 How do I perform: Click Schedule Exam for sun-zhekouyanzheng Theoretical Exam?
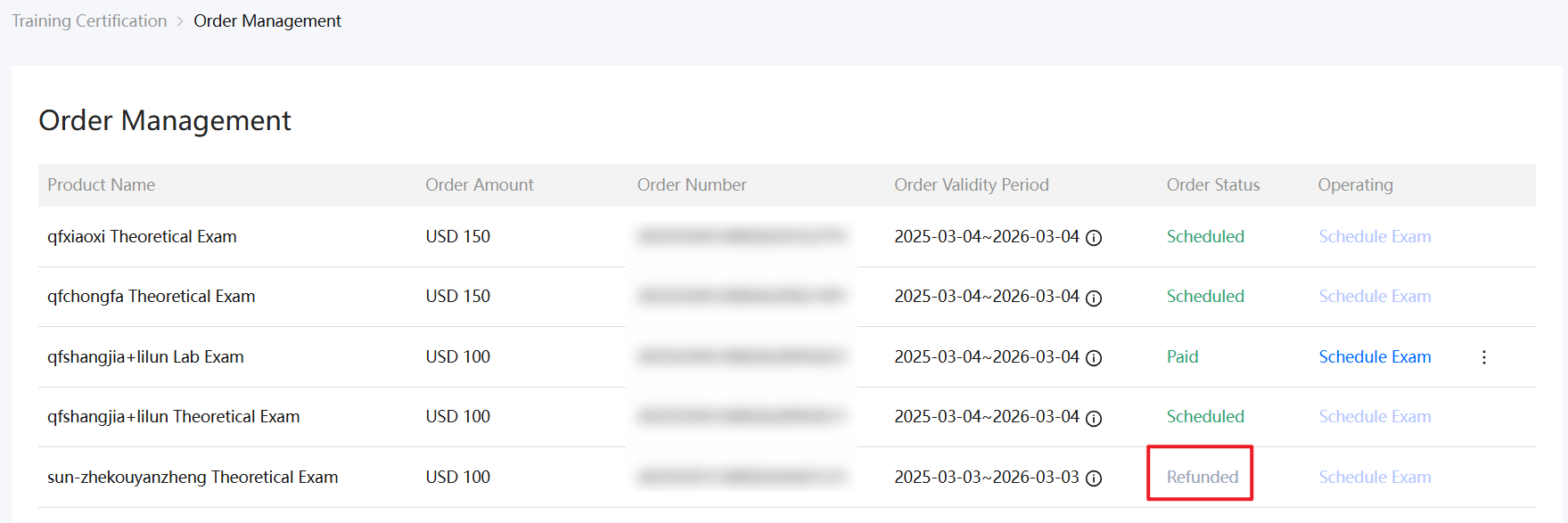[1375, 478]
